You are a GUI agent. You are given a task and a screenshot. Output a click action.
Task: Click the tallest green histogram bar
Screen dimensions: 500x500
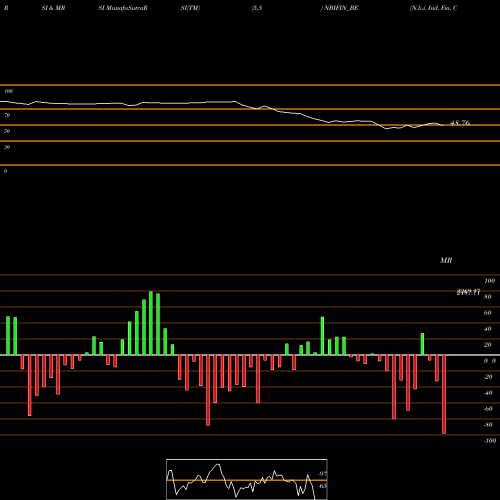(151, 323)
